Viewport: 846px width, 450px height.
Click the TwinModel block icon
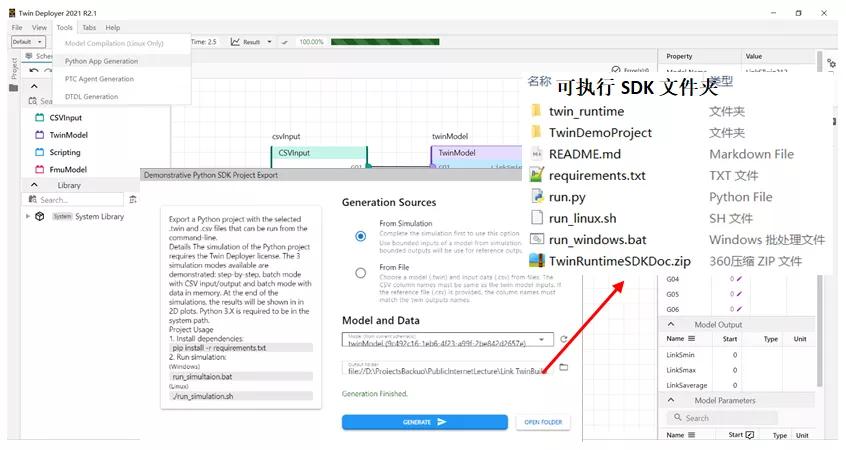(39, 135)
